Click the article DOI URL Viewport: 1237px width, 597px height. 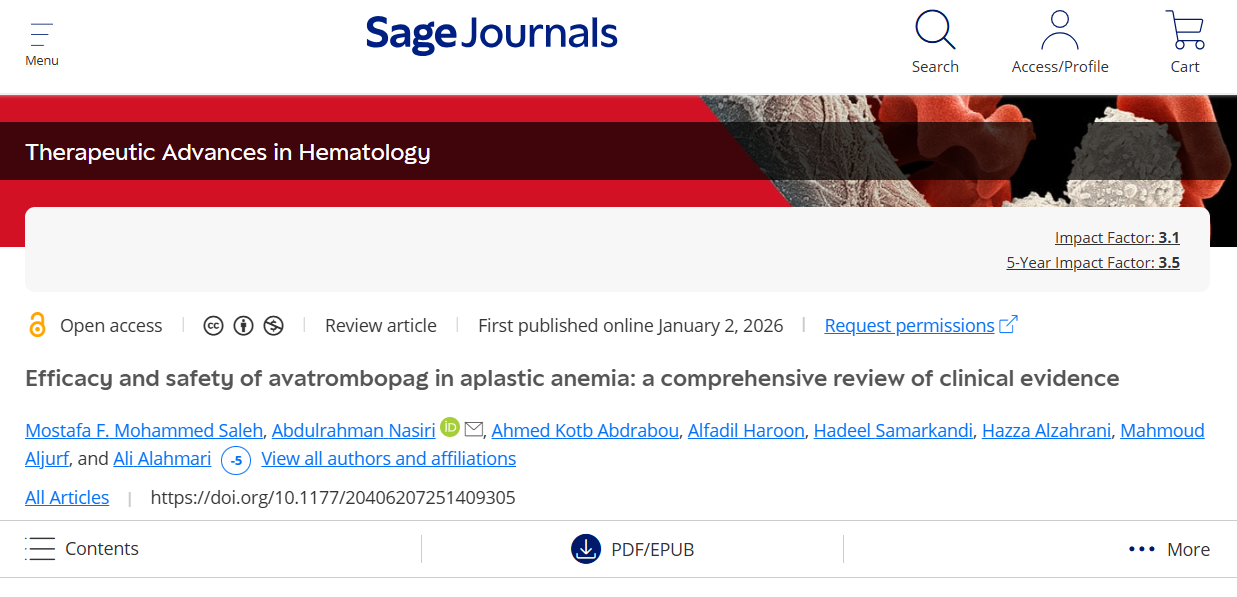(x=332, y=497)
